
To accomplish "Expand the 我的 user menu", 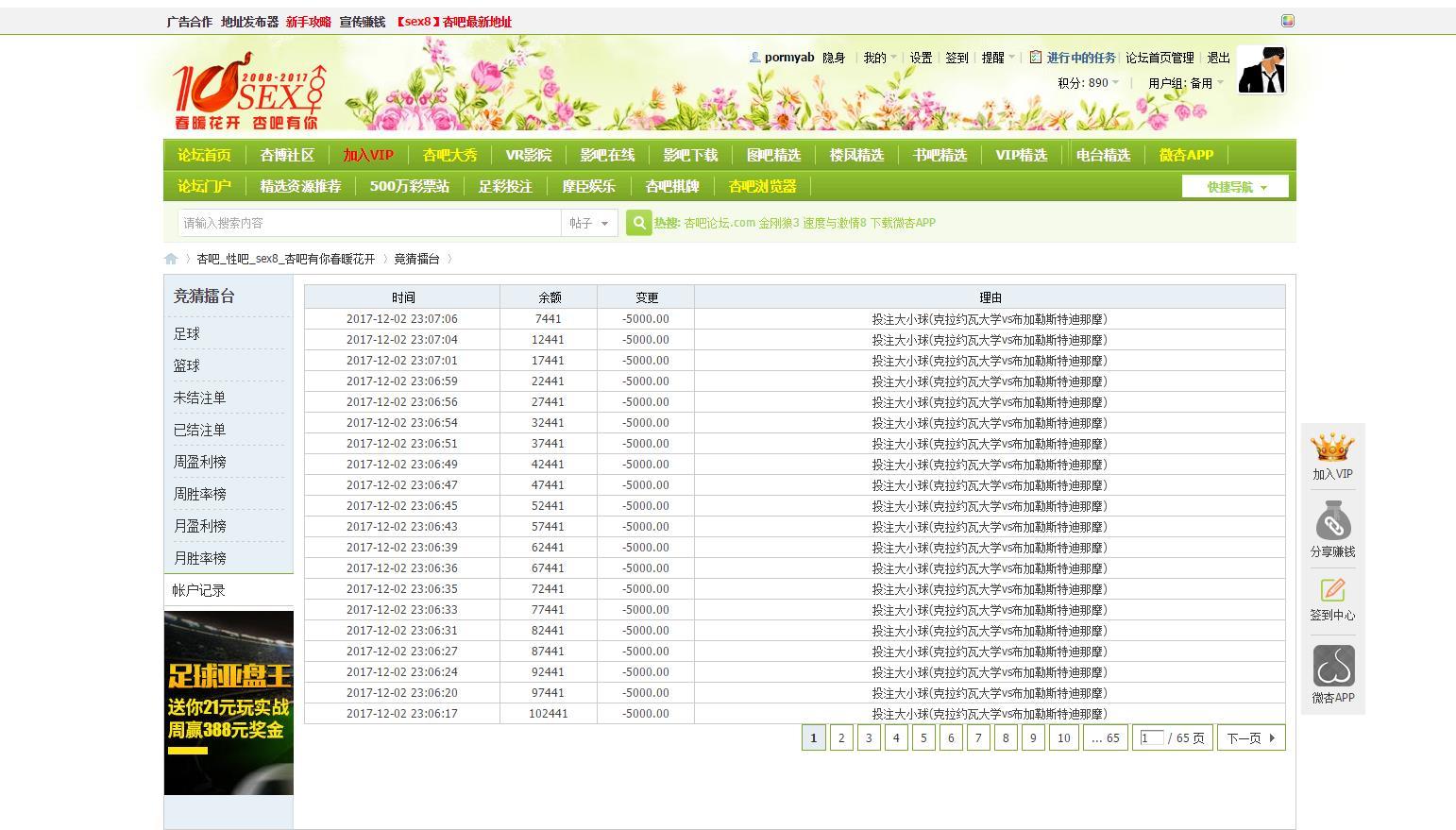I will coord(879,58).
